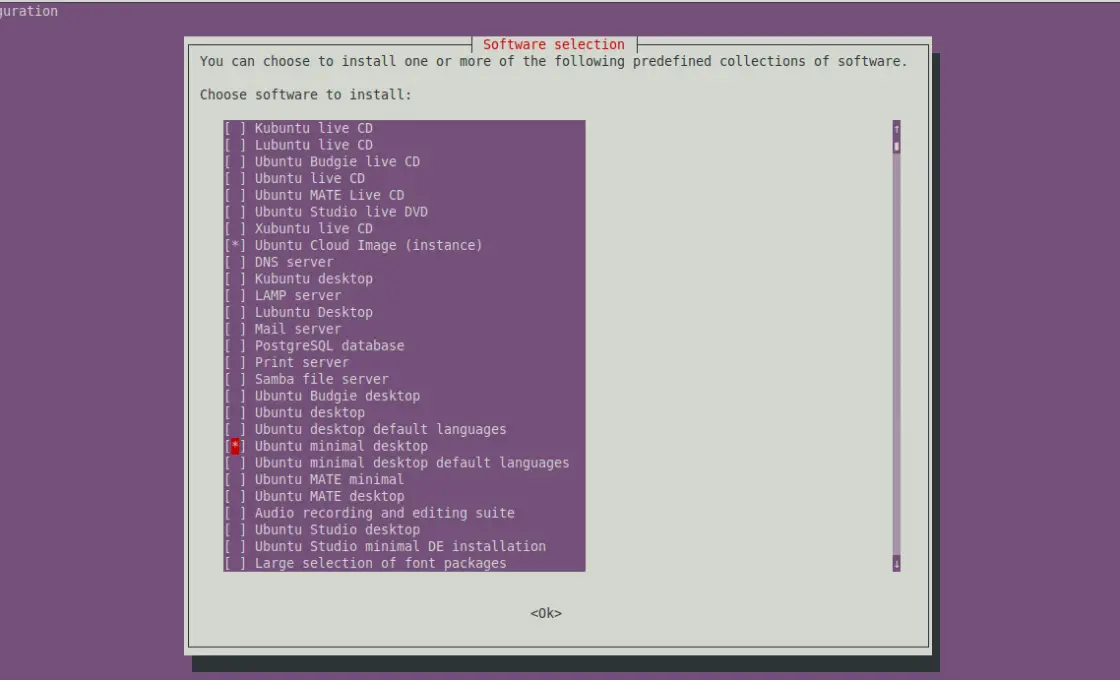Check the Lubuntu live CD option
Viewport: 1120px width, 680px height.
[x=235, y=145]
